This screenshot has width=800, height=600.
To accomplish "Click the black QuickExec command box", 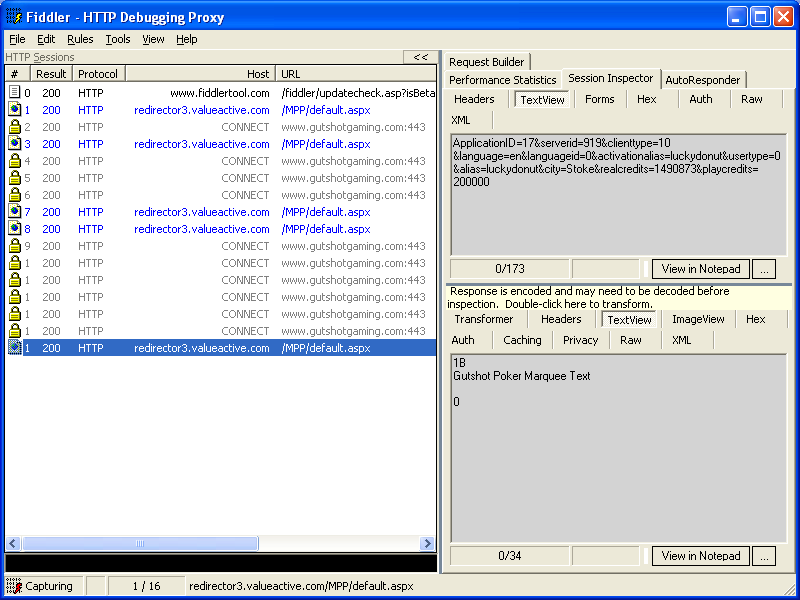I will click(x=221, y=563).
